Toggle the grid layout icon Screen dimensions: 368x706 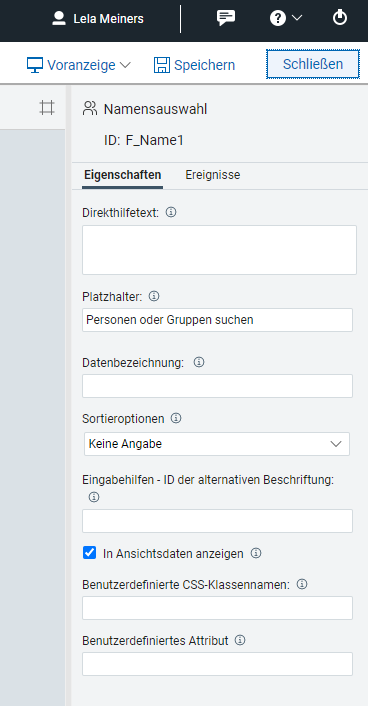coord(47,108)
